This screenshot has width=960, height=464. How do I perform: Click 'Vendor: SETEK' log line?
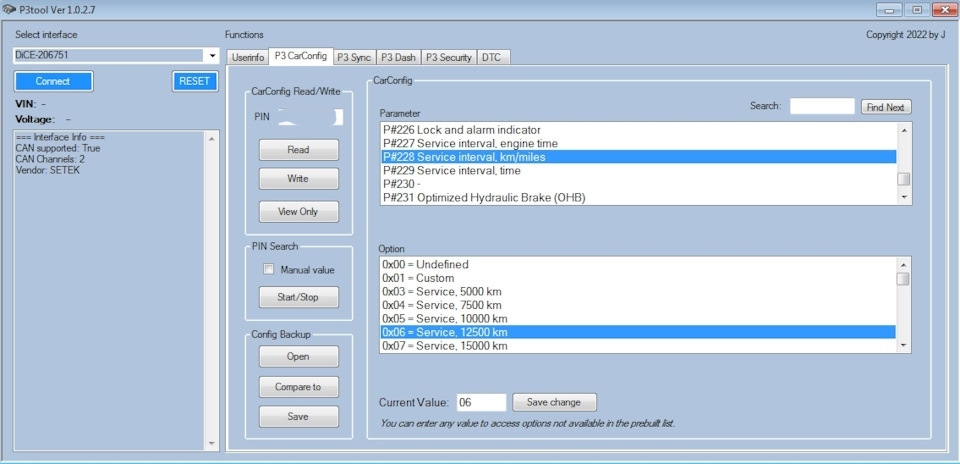[x=48, y=170]
